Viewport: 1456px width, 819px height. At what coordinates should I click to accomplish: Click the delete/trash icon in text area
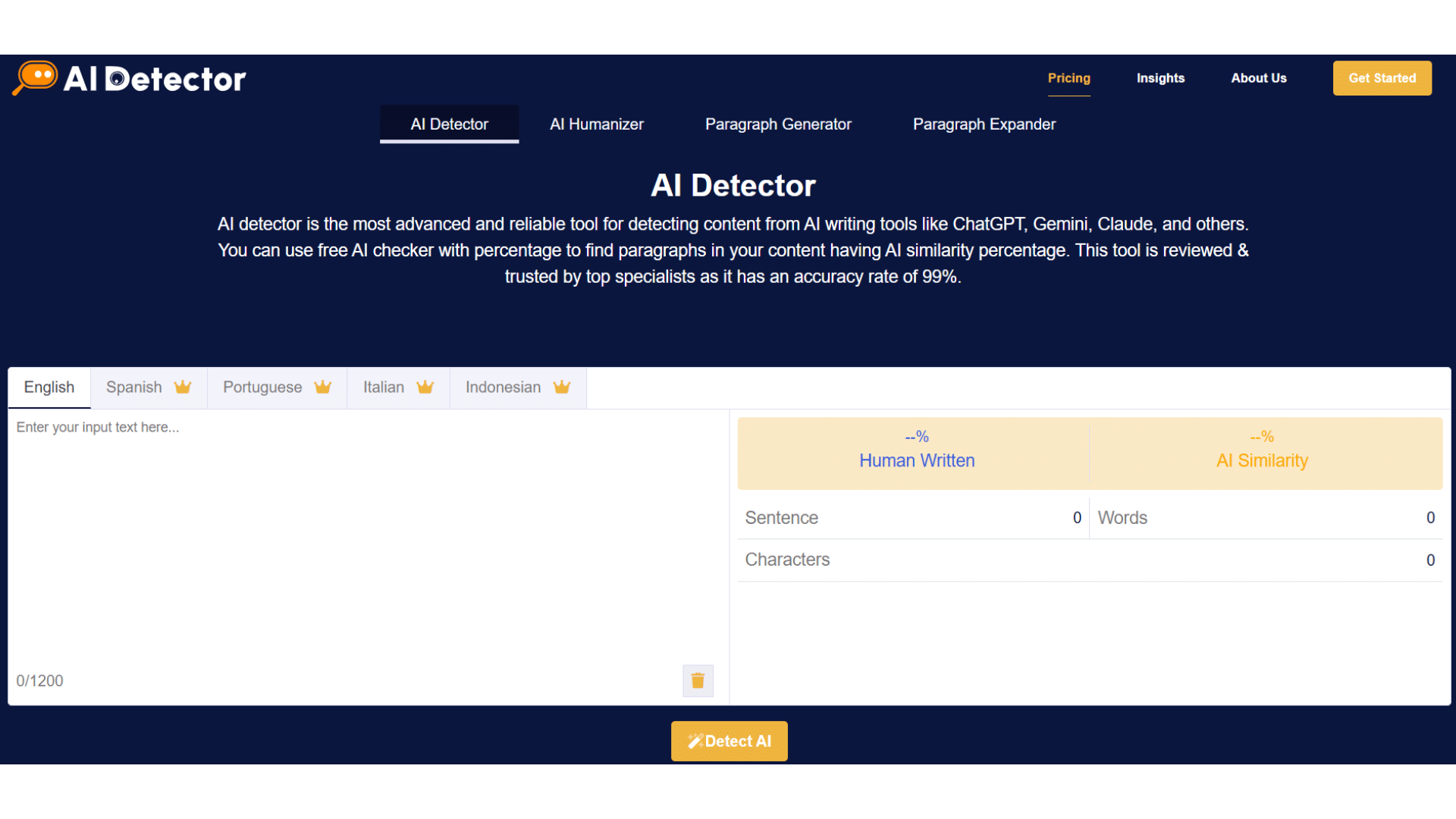click(x=698, y=681)
